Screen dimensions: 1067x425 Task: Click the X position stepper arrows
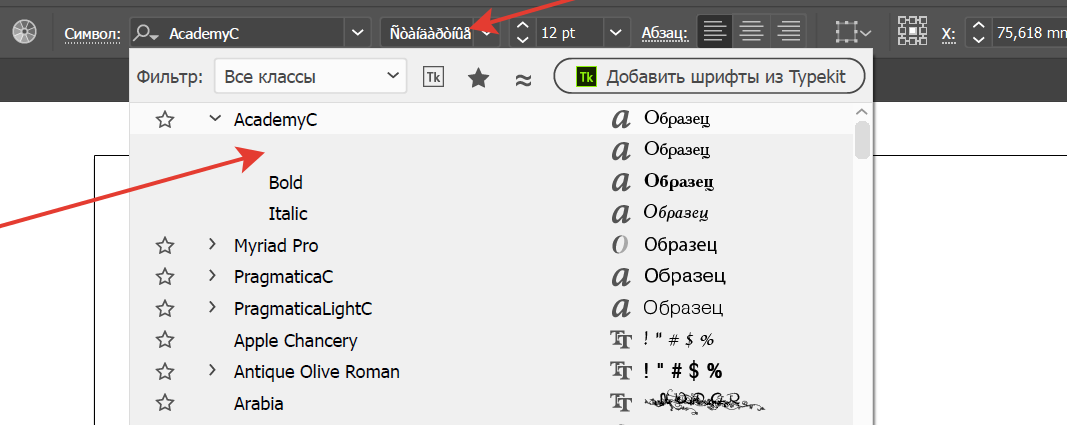pos(979,33)
